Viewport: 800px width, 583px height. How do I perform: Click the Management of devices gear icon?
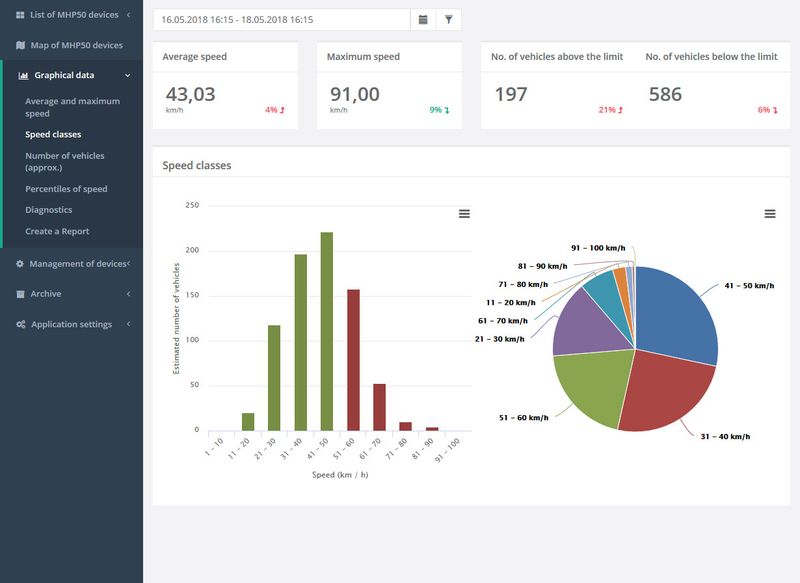pyautogui.click(x=20, y=264)
